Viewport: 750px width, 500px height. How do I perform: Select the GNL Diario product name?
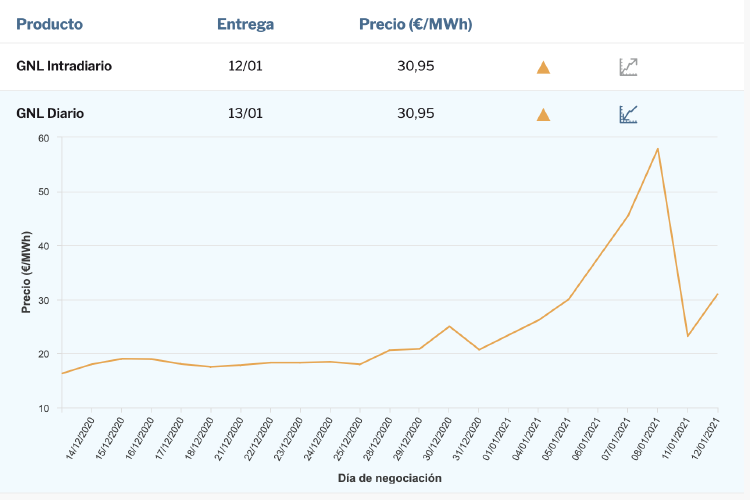[x=50, y=113]
